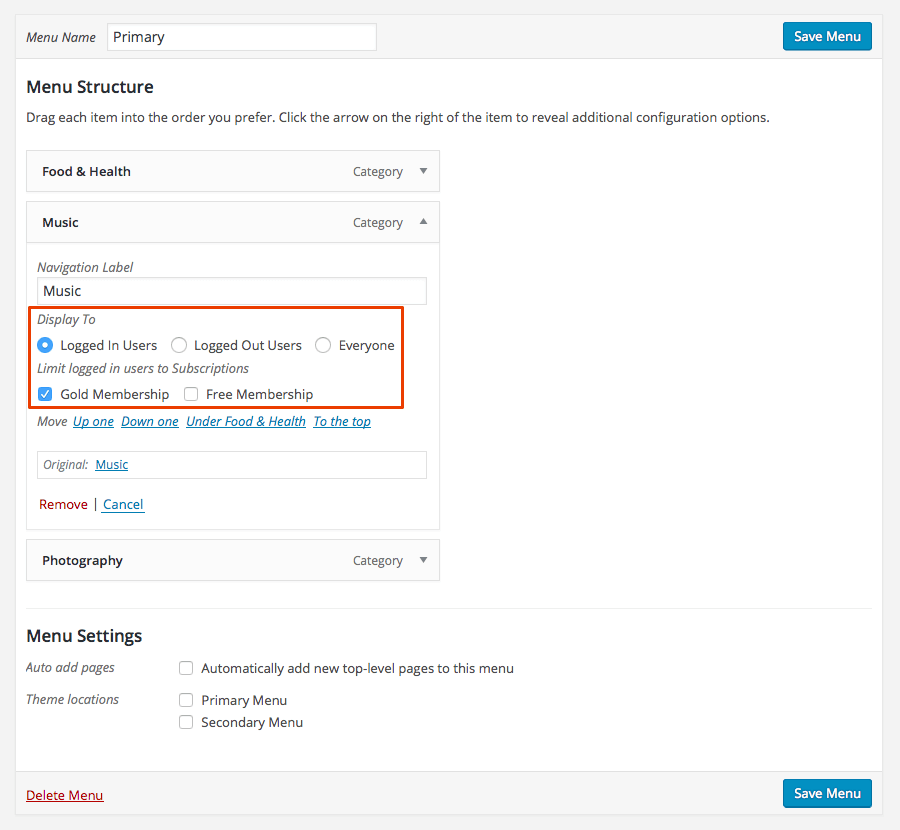This screenshot has width=900, height=830.
Task: Enable automatically add new top-level pages
Action: pyautogui.click(x=186, y=668)
